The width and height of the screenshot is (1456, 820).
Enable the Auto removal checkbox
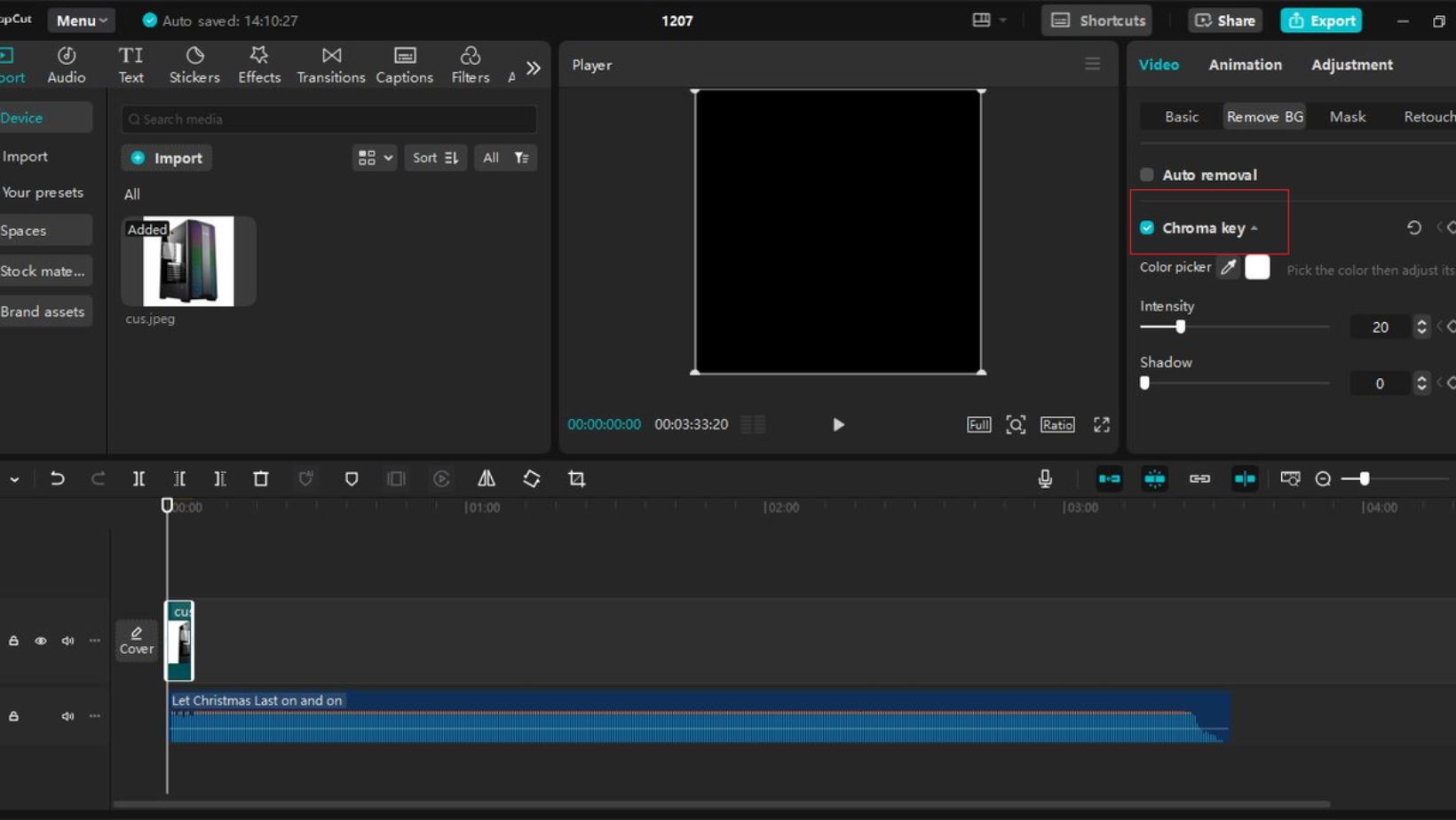(x=1147, y=175)
